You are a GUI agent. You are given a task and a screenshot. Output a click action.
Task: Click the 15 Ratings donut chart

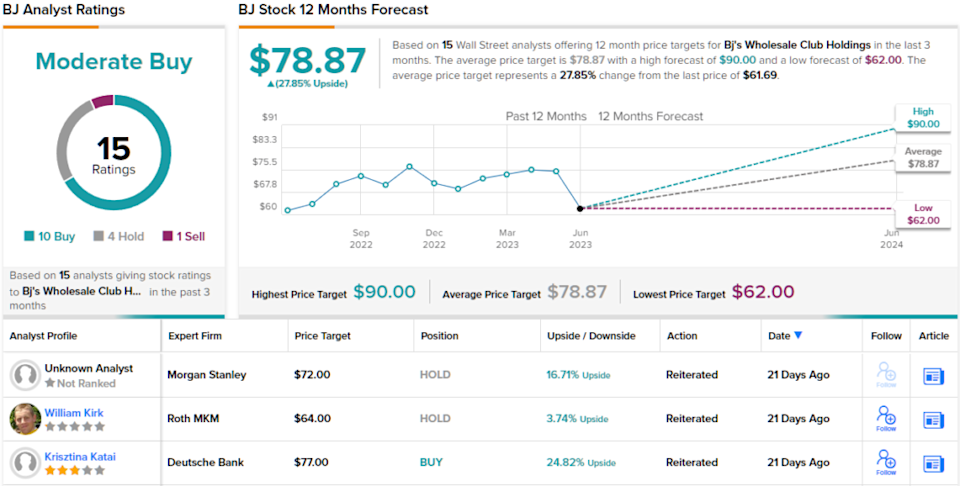(113, 153)
